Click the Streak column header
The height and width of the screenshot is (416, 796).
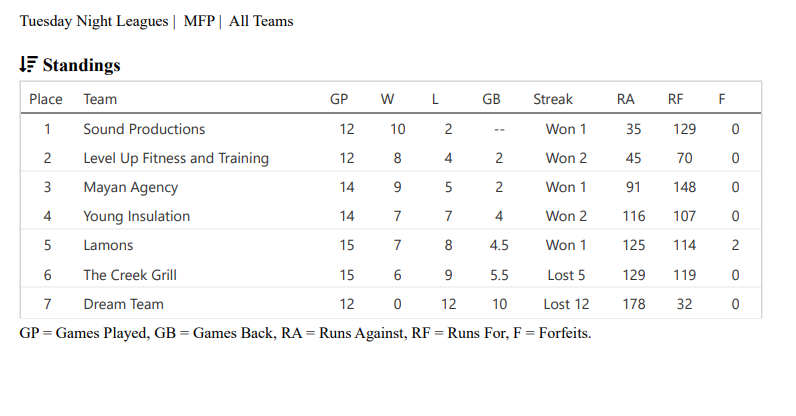pos(553,99)
